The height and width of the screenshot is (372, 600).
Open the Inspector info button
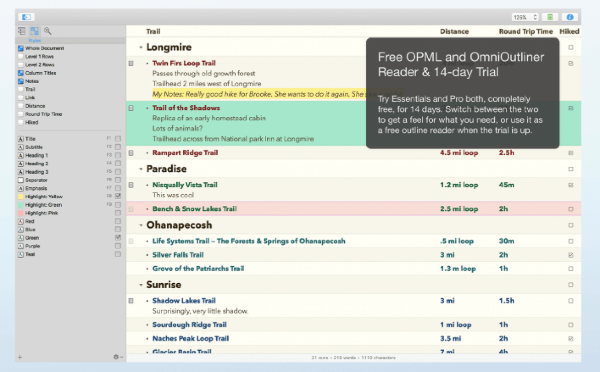570,17
